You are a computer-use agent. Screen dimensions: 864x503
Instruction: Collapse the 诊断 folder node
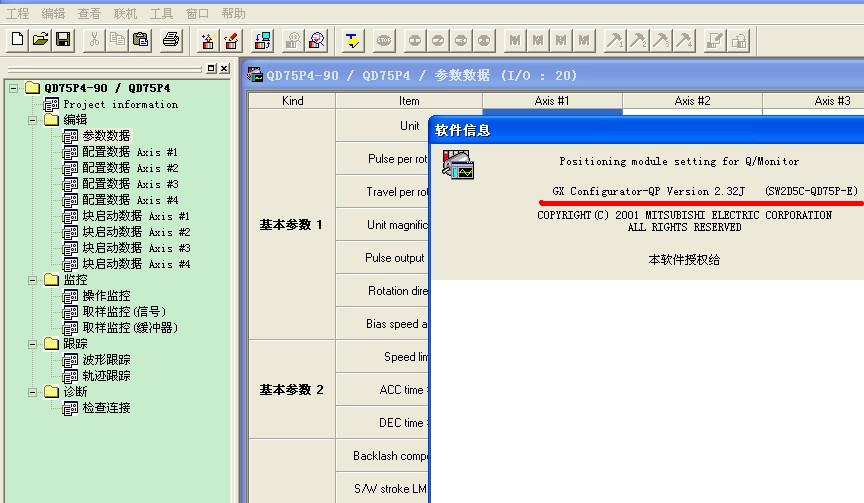(x=33, y=392)
